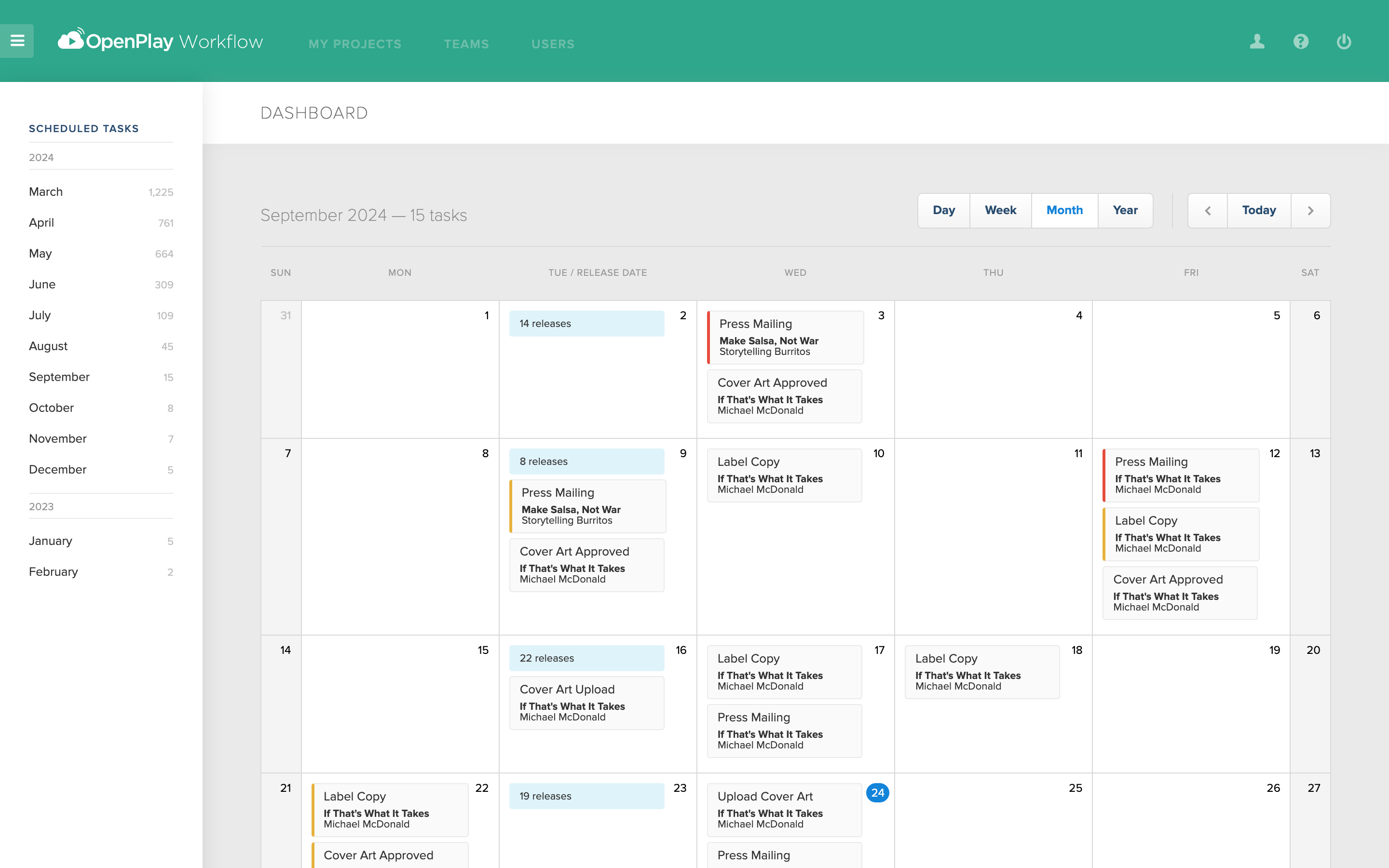
Task: Select September in scheduled tasks
Action: tap(101, 377)
